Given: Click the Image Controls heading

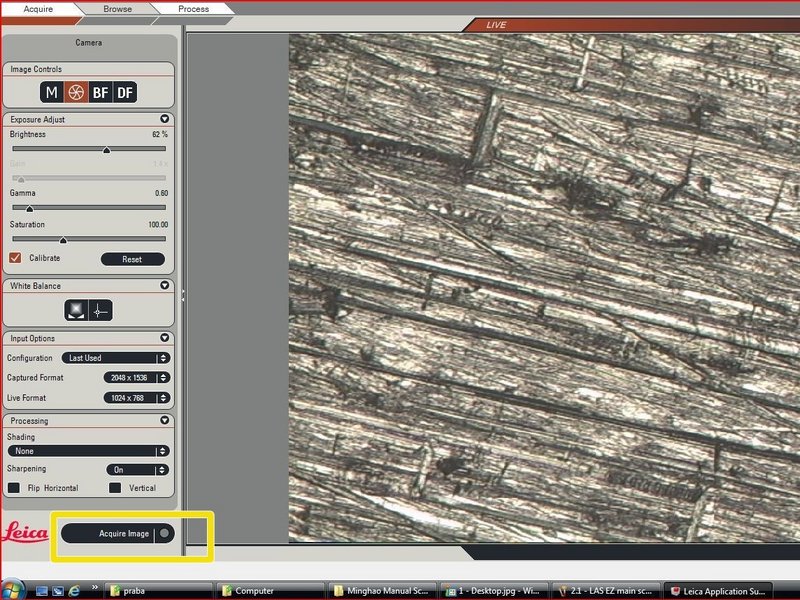Looking at the screenshot, I should [x=36, y=69].
